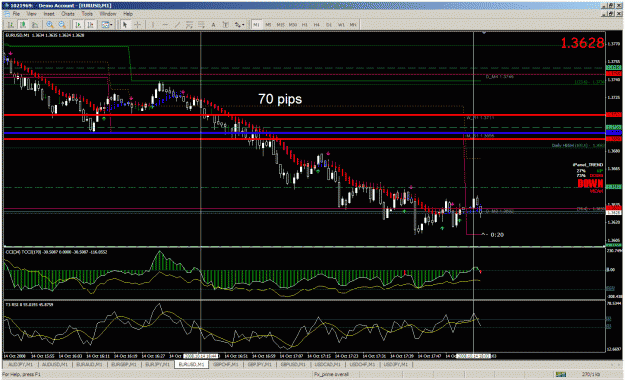Click the 270/1 kb traffic indicator
Screen dimensions: 625x380
(x=591, y=374)
